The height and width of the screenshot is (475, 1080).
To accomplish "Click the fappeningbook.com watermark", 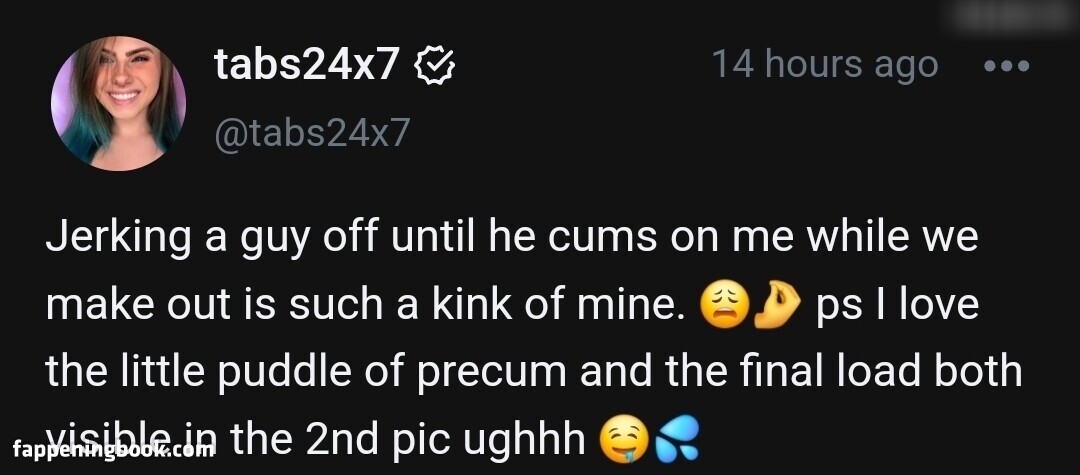I will (x=113, y=451).
